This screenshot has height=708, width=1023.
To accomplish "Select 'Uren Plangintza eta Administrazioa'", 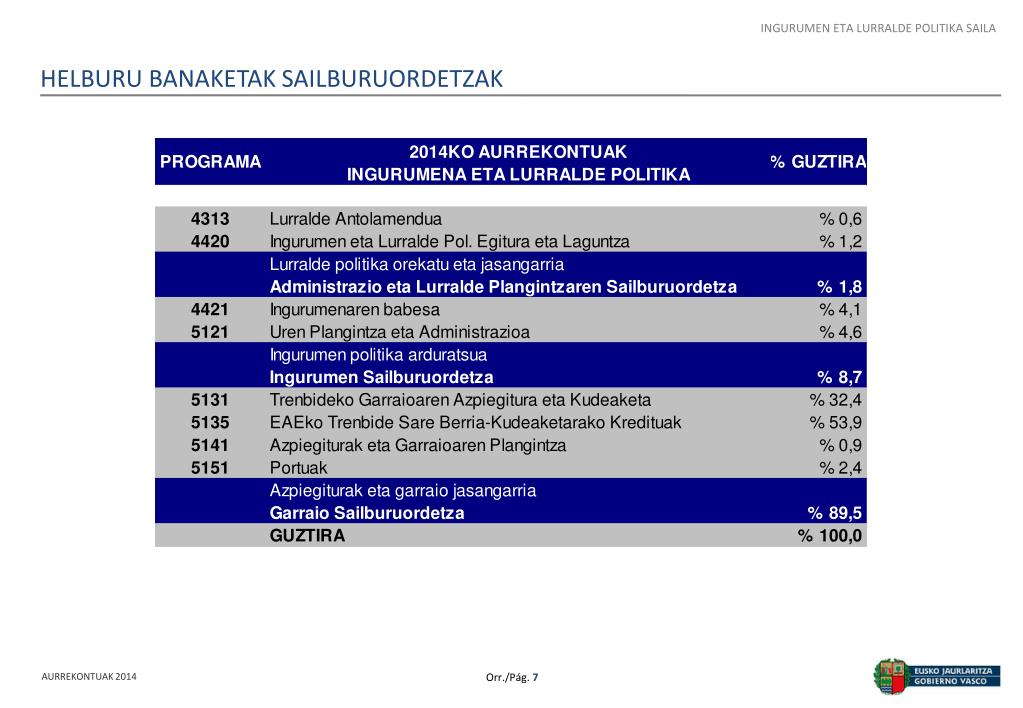I will pos(399,332).
